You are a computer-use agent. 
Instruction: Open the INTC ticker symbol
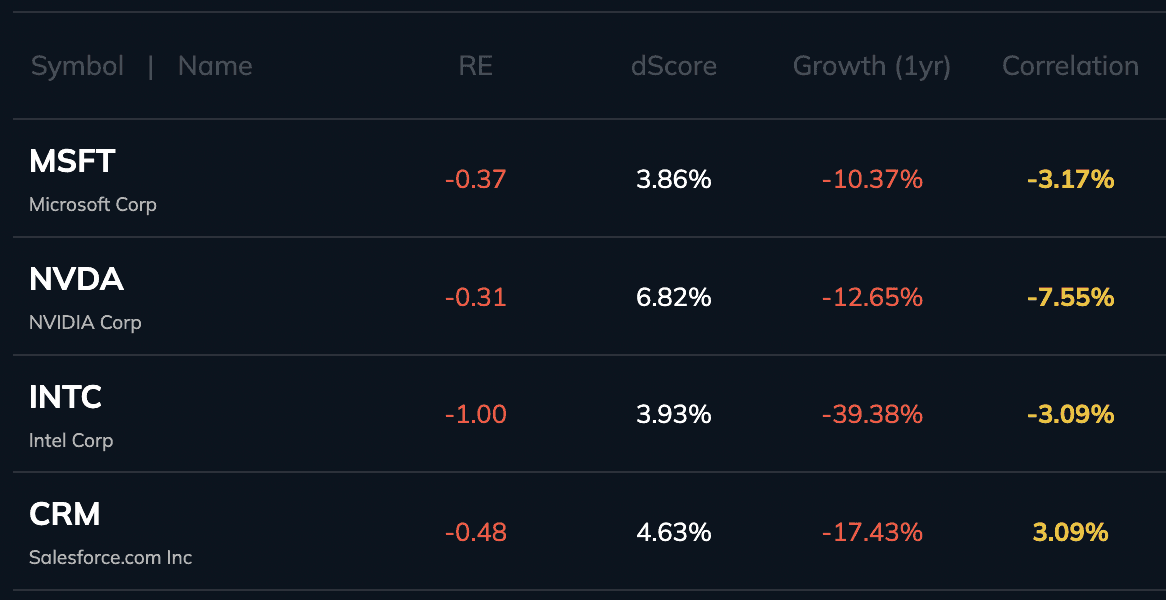click(x=66, y=398)
